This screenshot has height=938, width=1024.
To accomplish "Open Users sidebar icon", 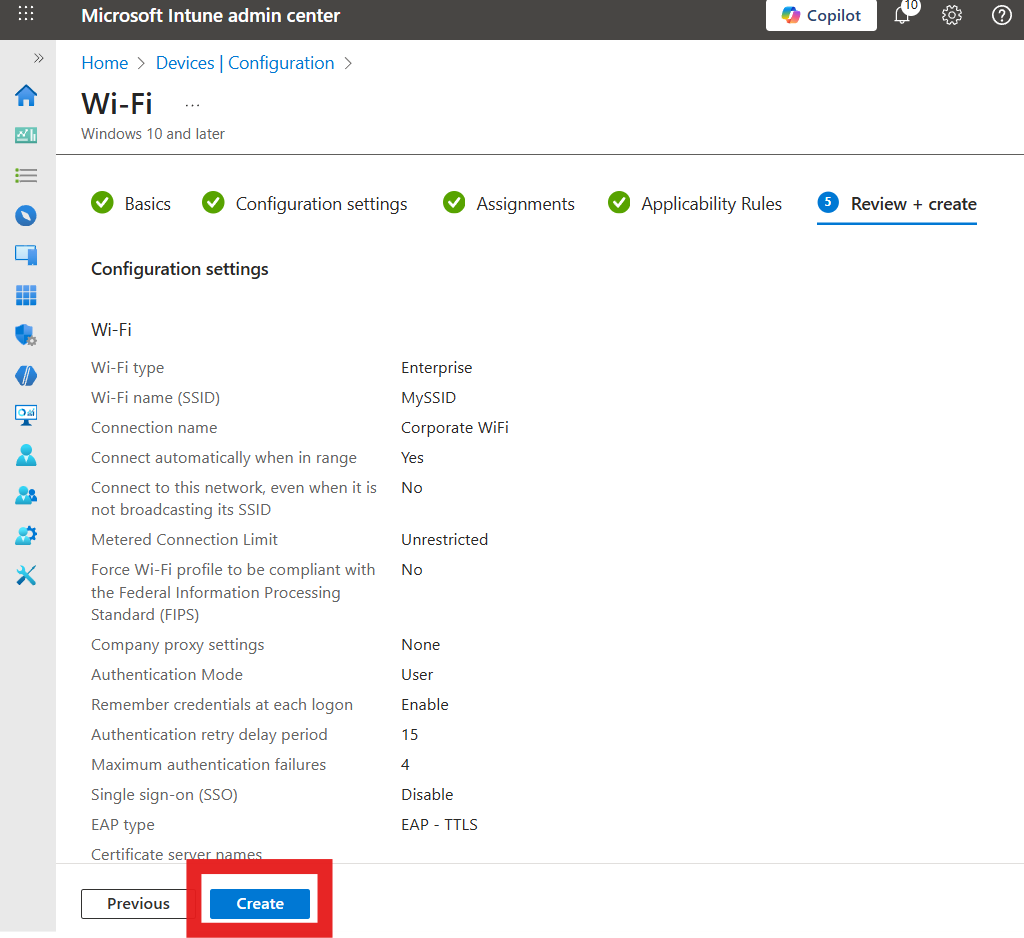I will pos(26,455).
